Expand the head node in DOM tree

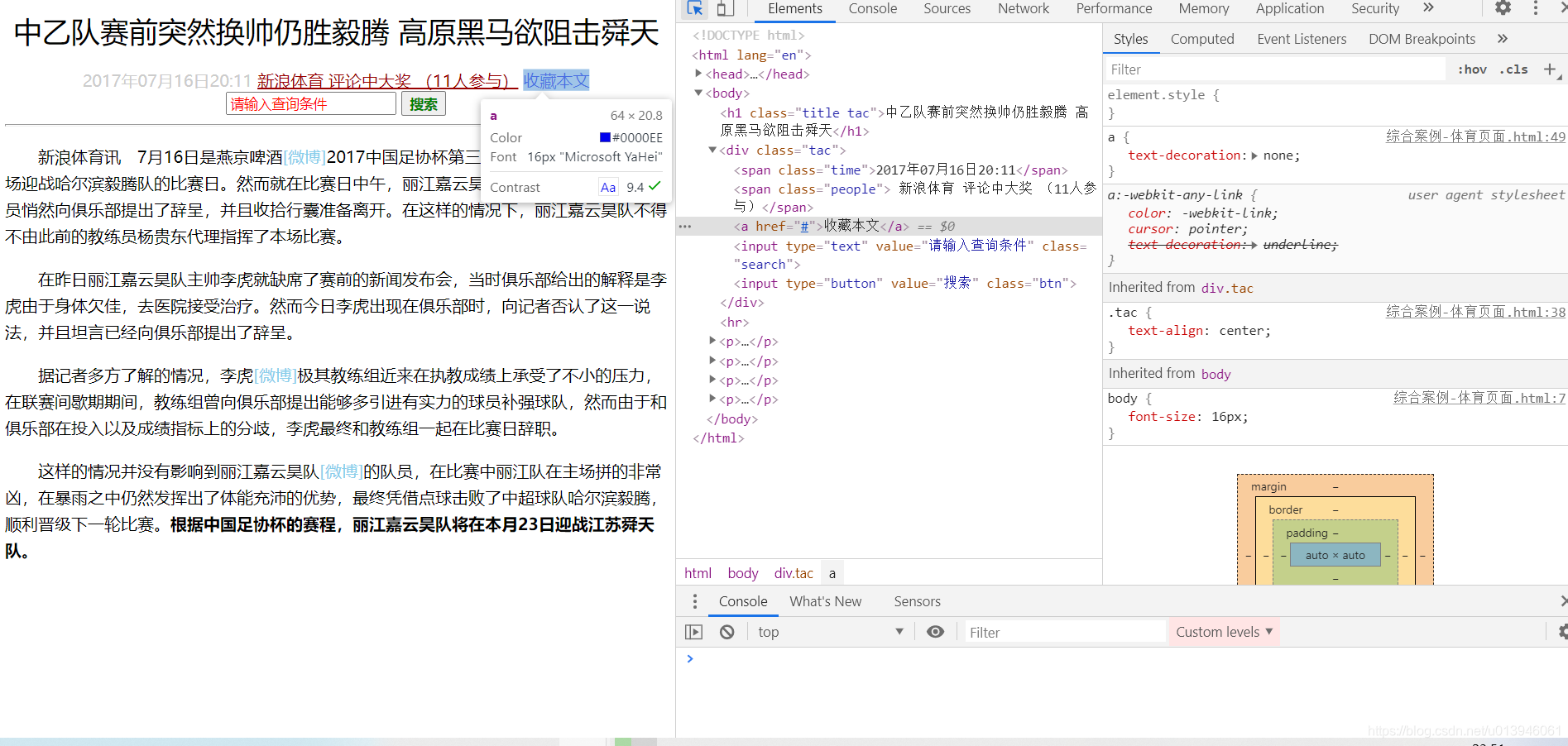(x=698, y=74)
